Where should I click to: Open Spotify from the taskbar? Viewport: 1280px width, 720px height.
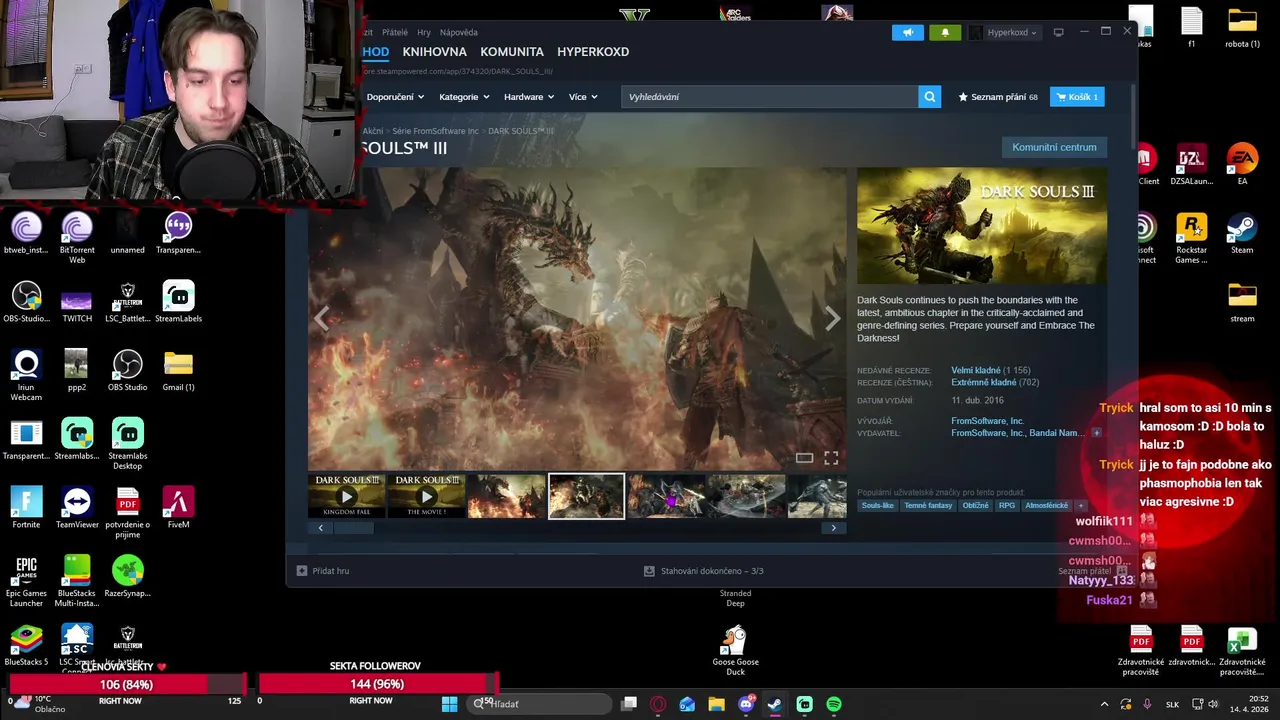834,704
